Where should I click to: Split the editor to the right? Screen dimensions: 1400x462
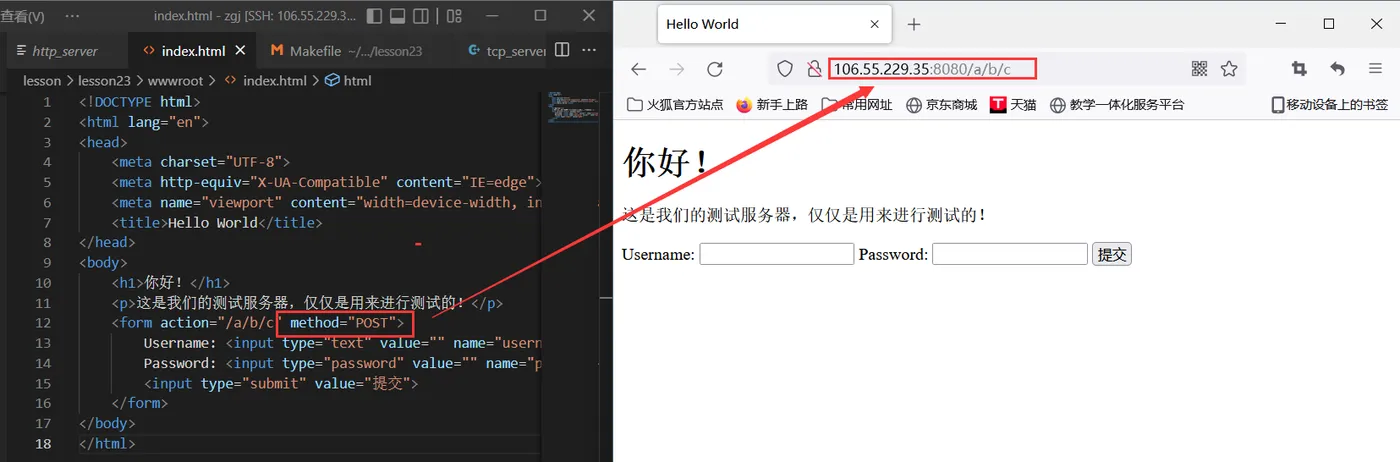(562, 50)
